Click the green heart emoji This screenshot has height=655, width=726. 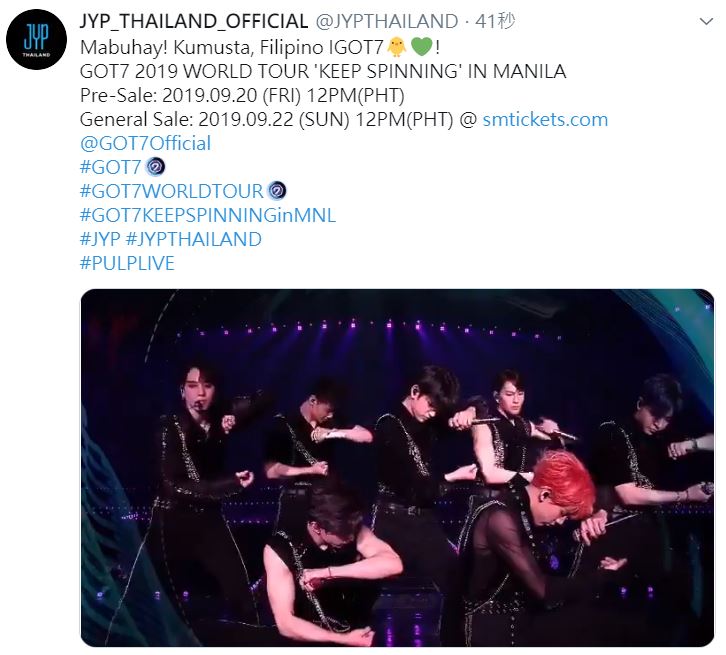[422, 47]
